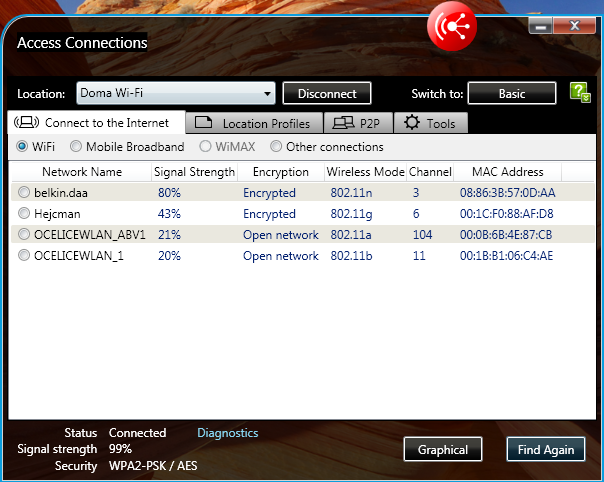Open help via green question mark icon

coord(580,92)
